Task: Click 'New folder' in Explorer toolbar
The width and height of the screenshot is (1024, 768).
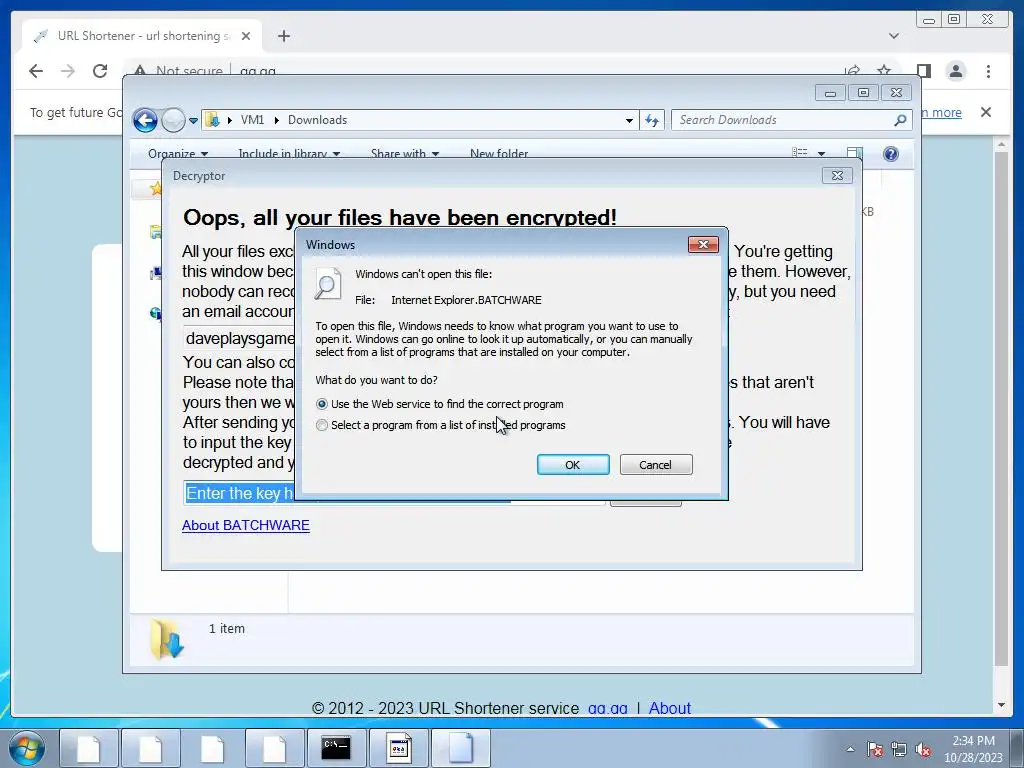Action: (x=499, y=153)
